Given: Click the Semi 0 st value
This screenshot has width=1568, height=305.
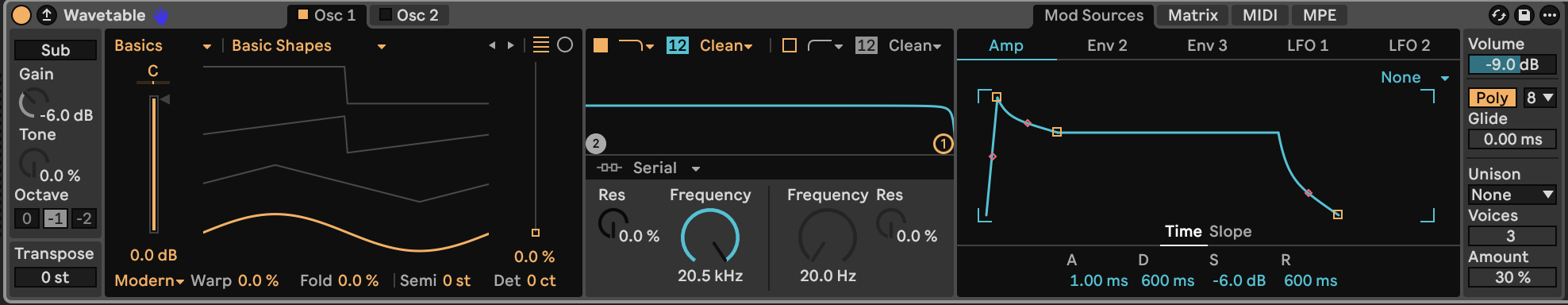Looking at the screenshot, I should click(x=456, y=280).
